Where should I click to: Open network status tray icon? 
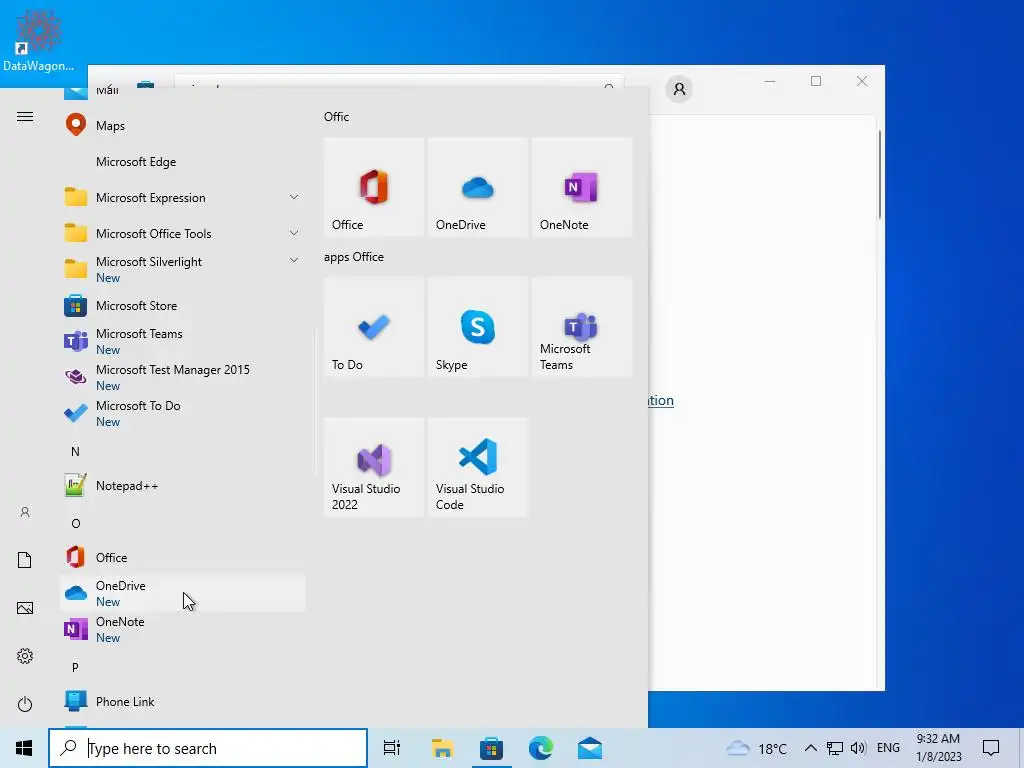(x=835, y=748)
